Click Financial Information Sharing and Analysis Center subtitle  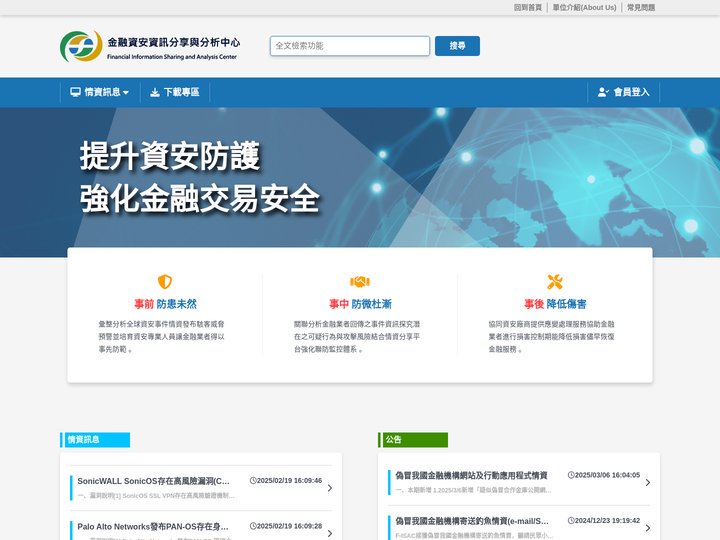[x=172, y=57]
